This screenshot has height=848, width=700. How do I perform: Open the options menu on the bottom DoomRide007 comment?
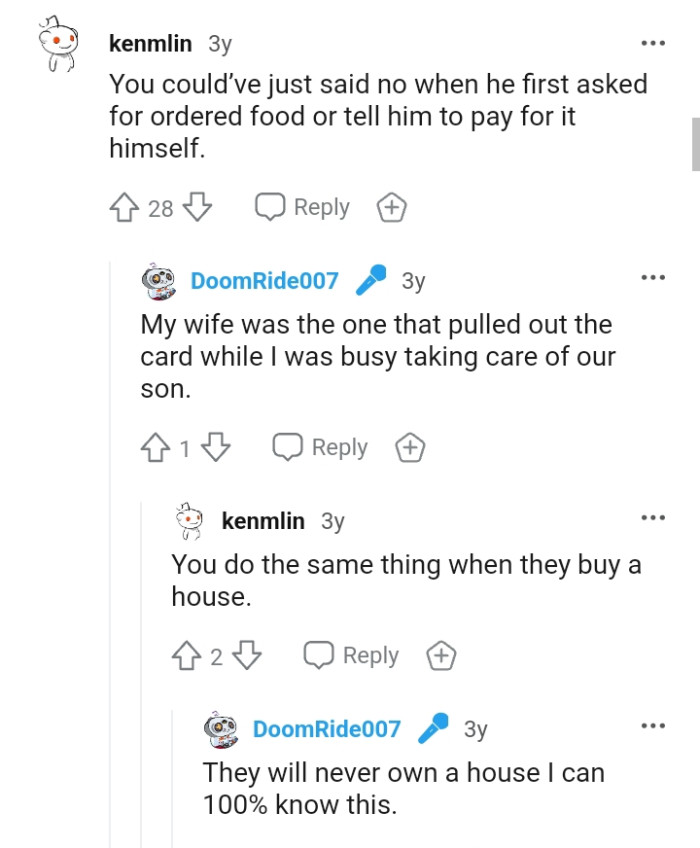pos(652,725)
